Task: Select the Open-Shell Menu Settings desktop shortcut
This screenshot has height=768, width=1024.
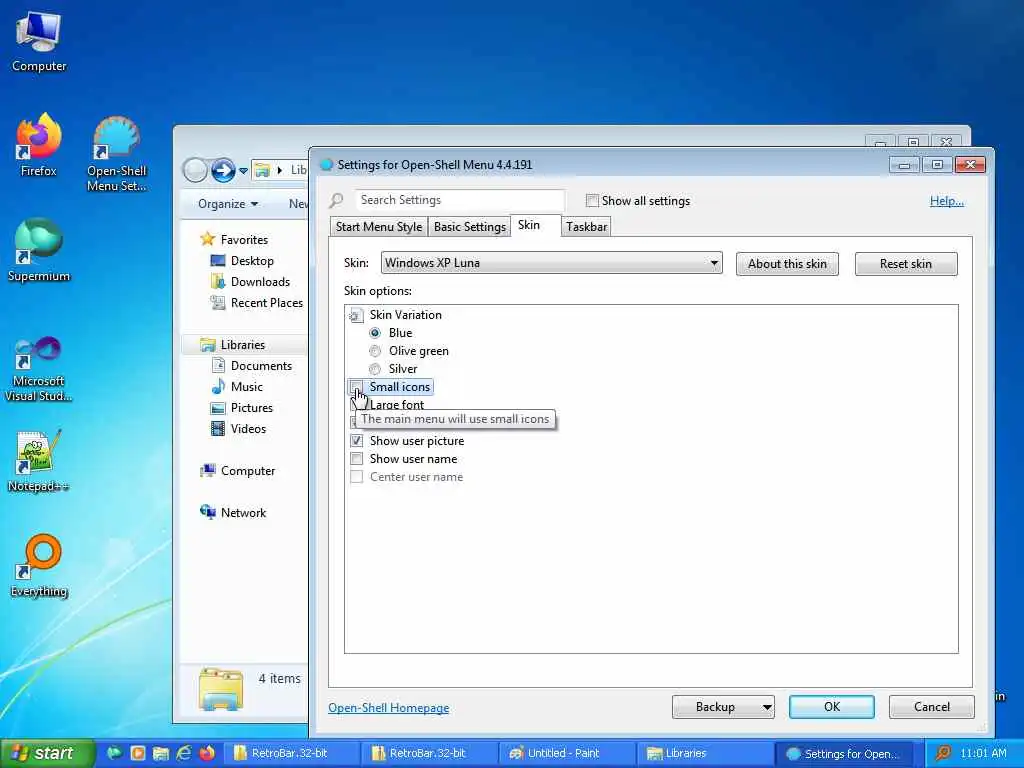Action: click(116, 154)
